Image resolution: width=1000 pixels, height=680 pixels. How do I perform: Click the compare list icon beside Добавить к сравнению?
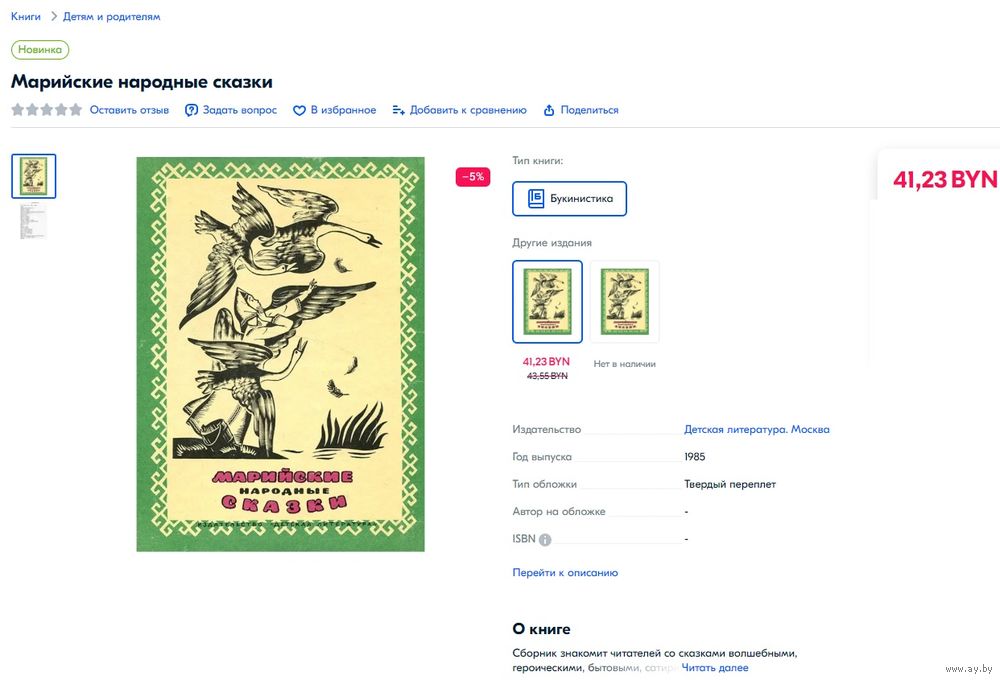399,110
